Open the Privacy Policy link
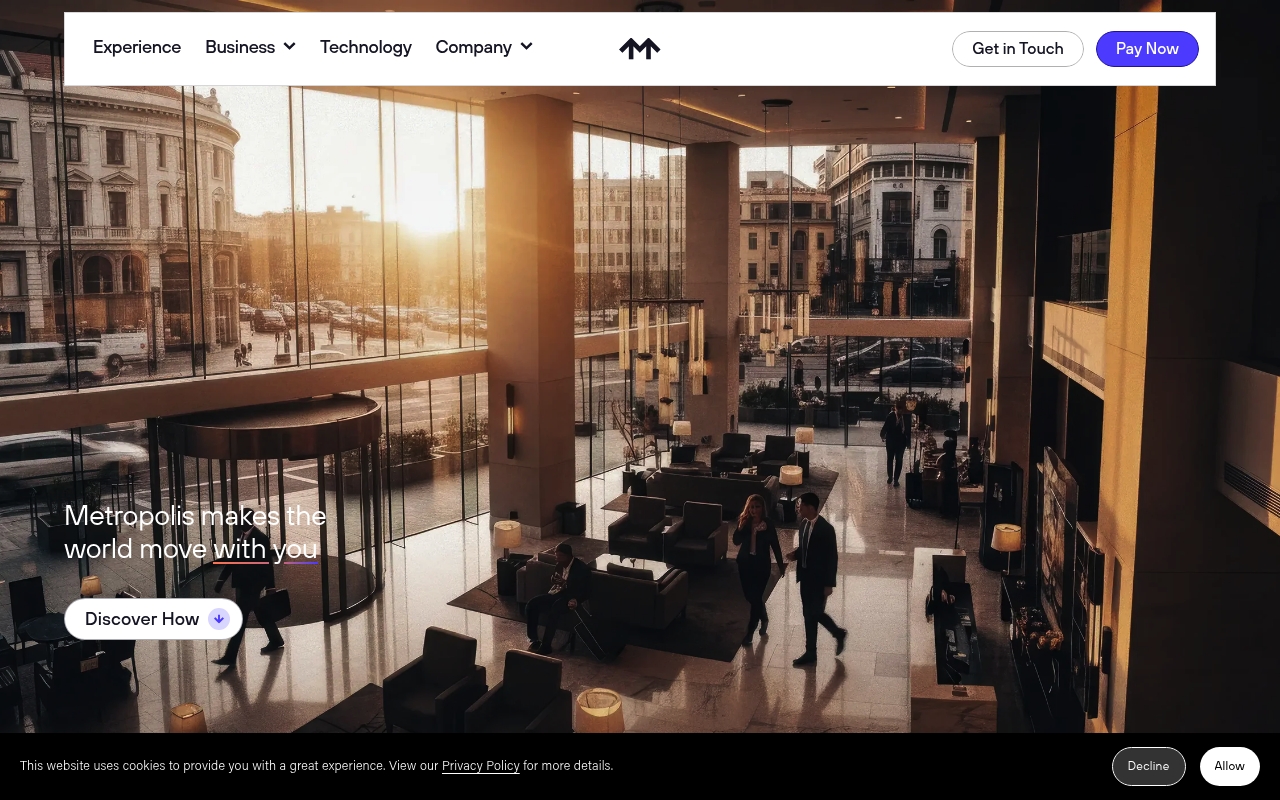 coord(481,766)
